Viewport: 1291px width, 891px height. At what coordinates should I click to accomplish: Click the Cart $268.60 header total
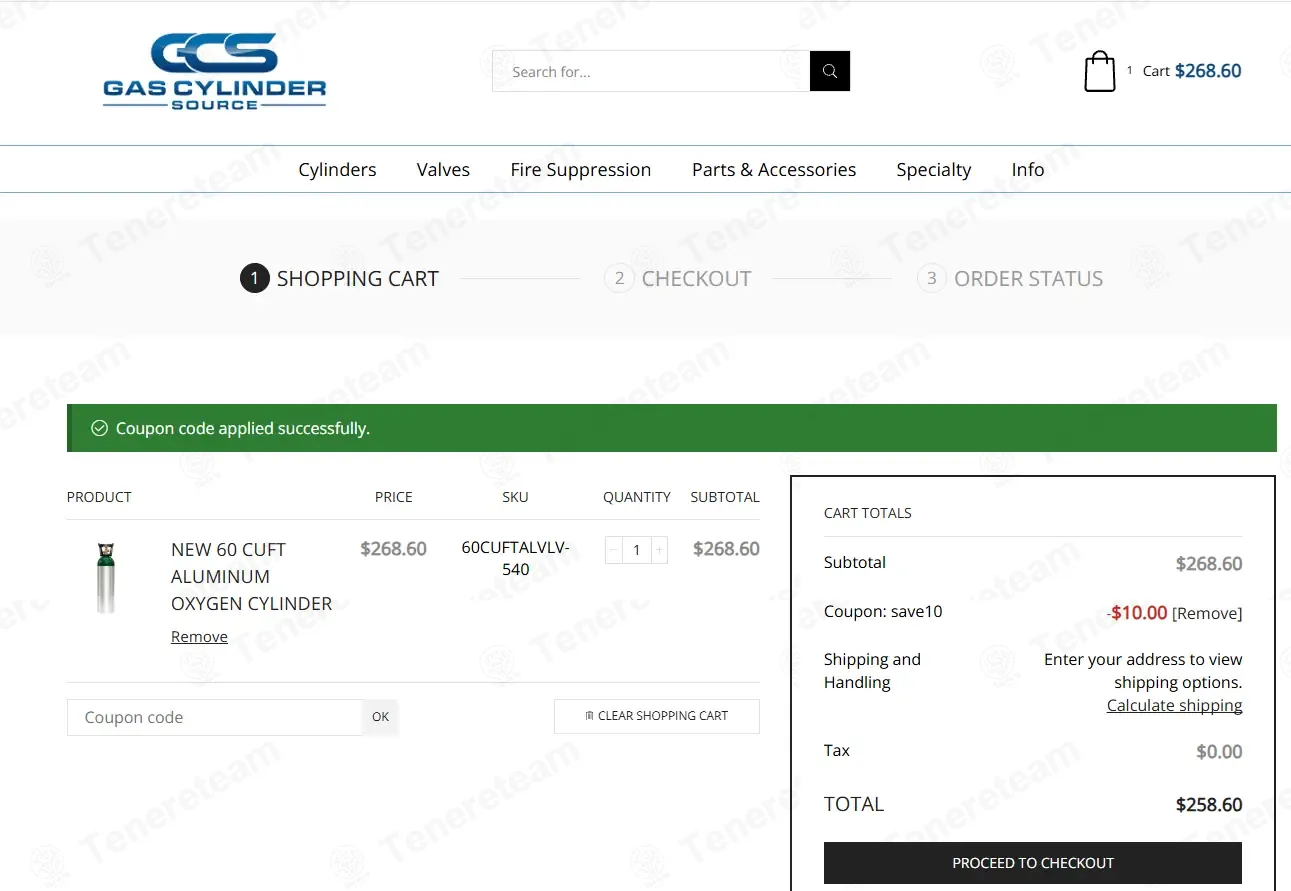coord(1192,71)
